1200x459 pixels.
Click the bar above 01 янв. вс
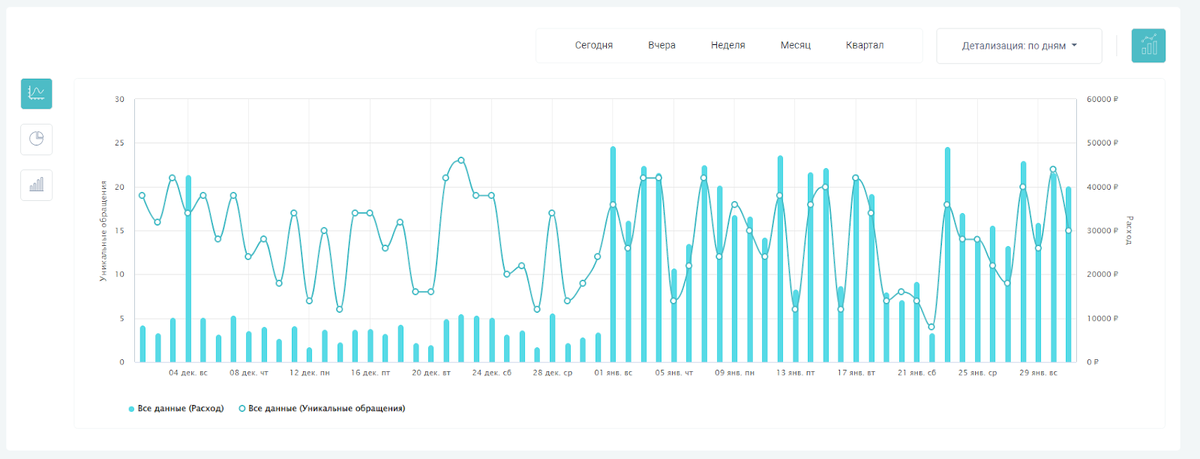click(613, 254)
